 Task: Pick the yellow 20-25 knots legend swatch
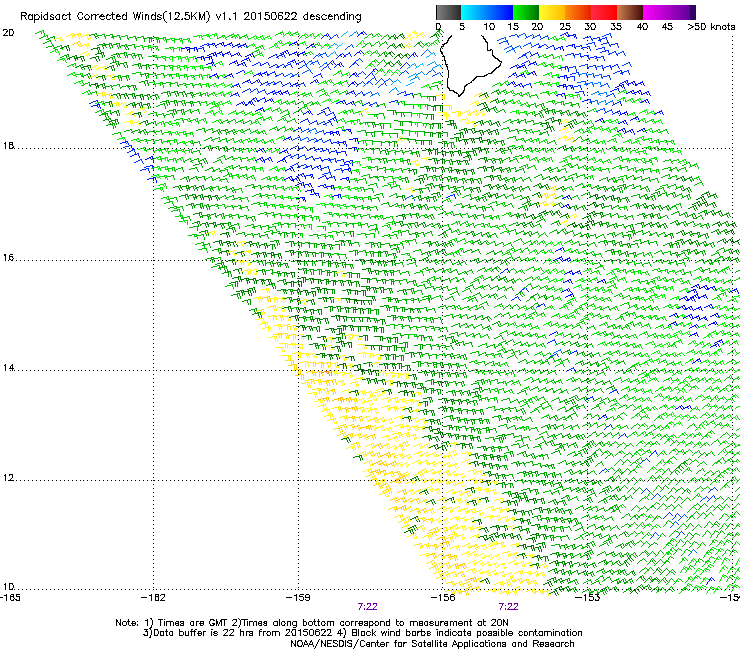tap(552, 12)
